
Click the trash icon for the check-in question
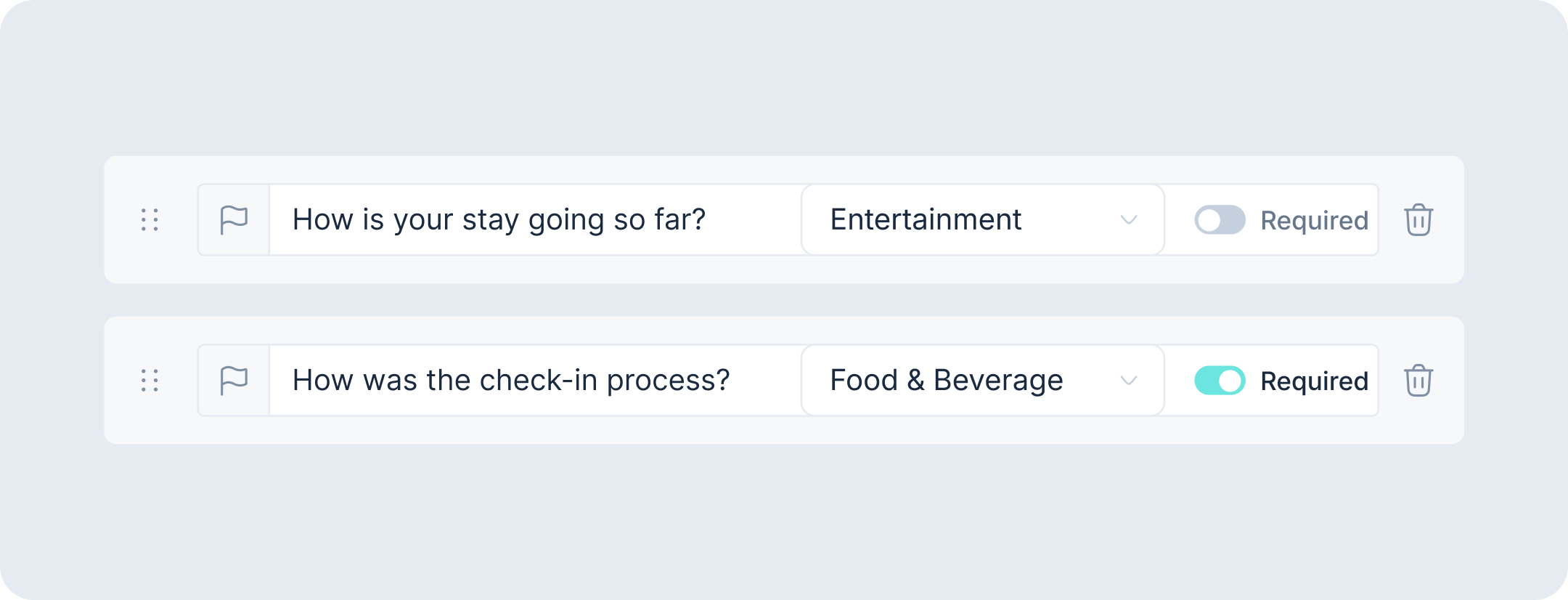pos(1417,380)
